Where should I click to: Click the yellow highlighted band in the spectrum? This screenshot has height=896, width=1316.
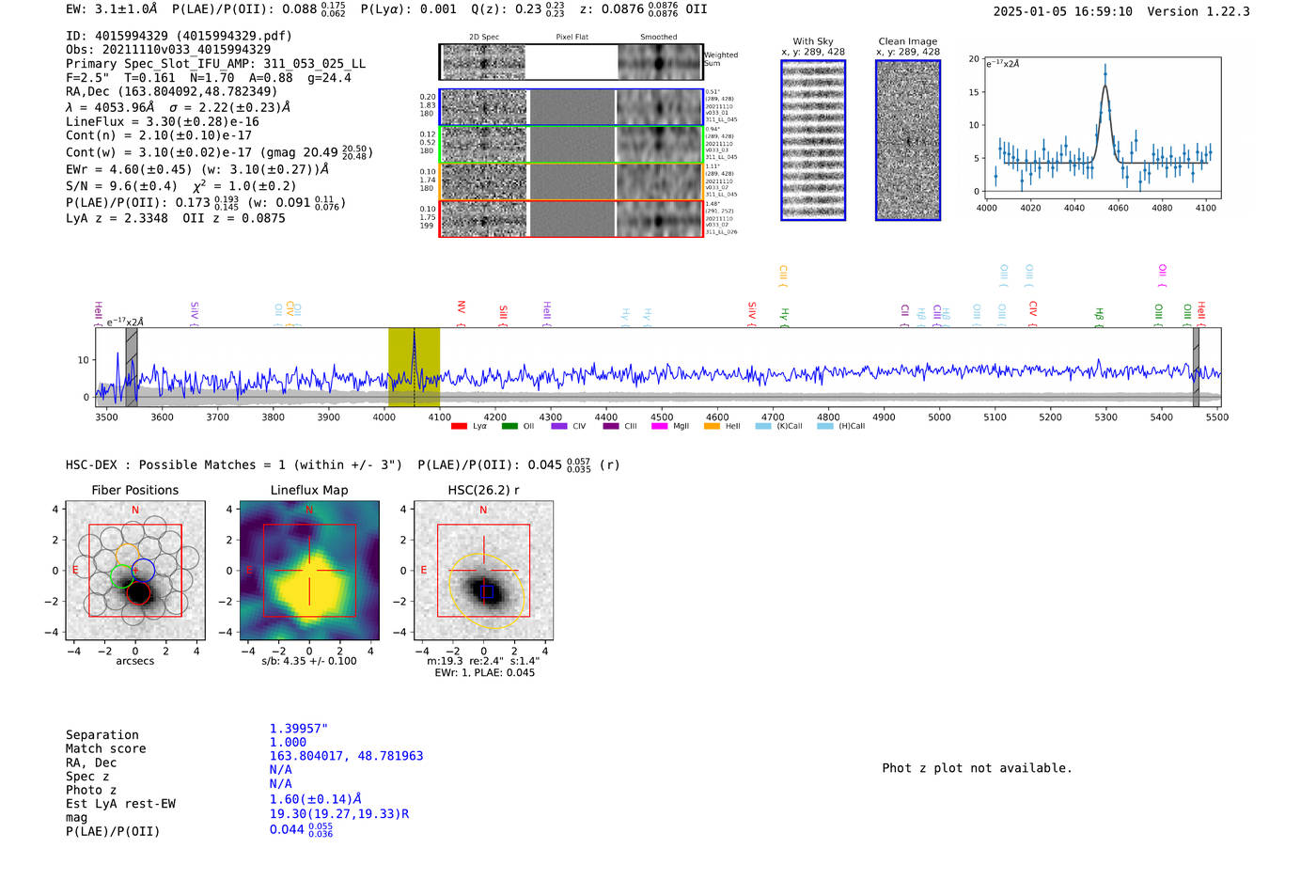pyautogui.click(x=414, y=367)
